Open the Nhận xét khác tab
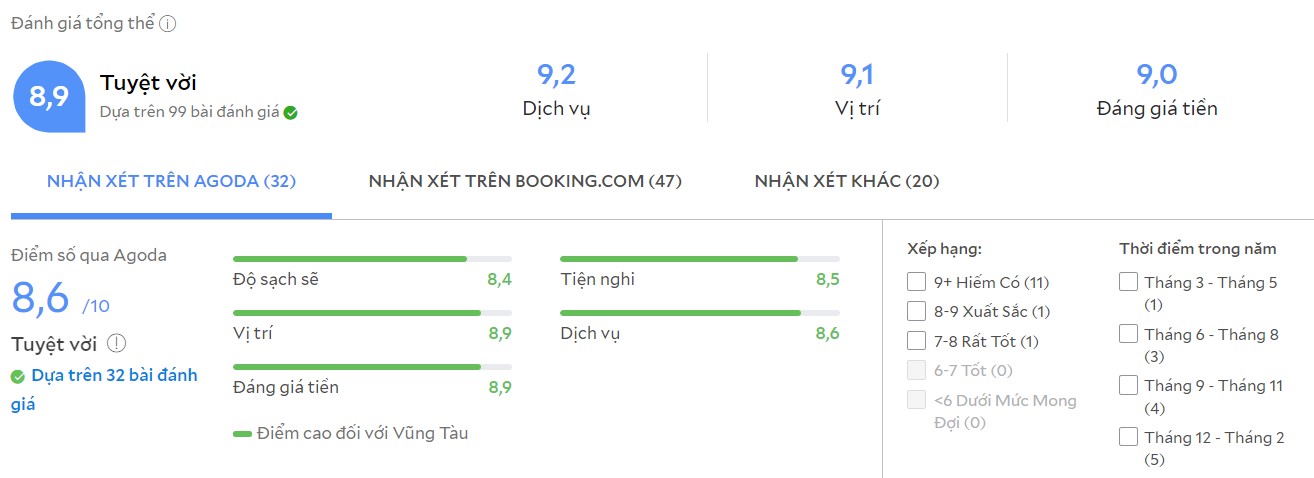Viewport: 1314px width, 478px height. coord(847,181)
